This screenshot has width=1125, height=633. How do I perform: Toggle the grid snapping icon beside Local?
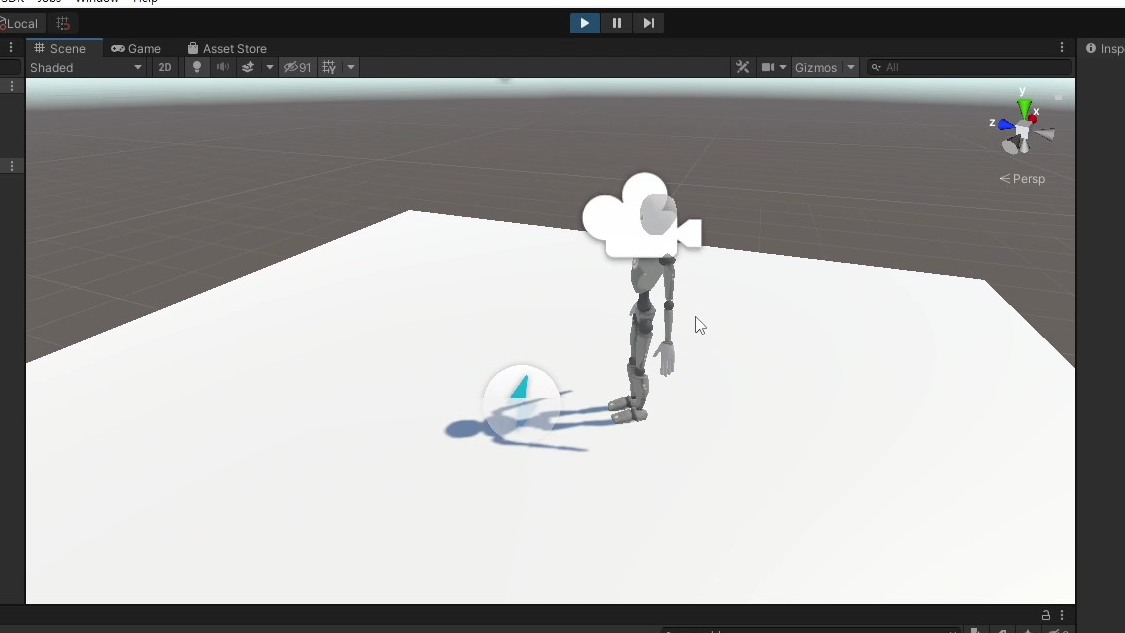click(63, 24)
